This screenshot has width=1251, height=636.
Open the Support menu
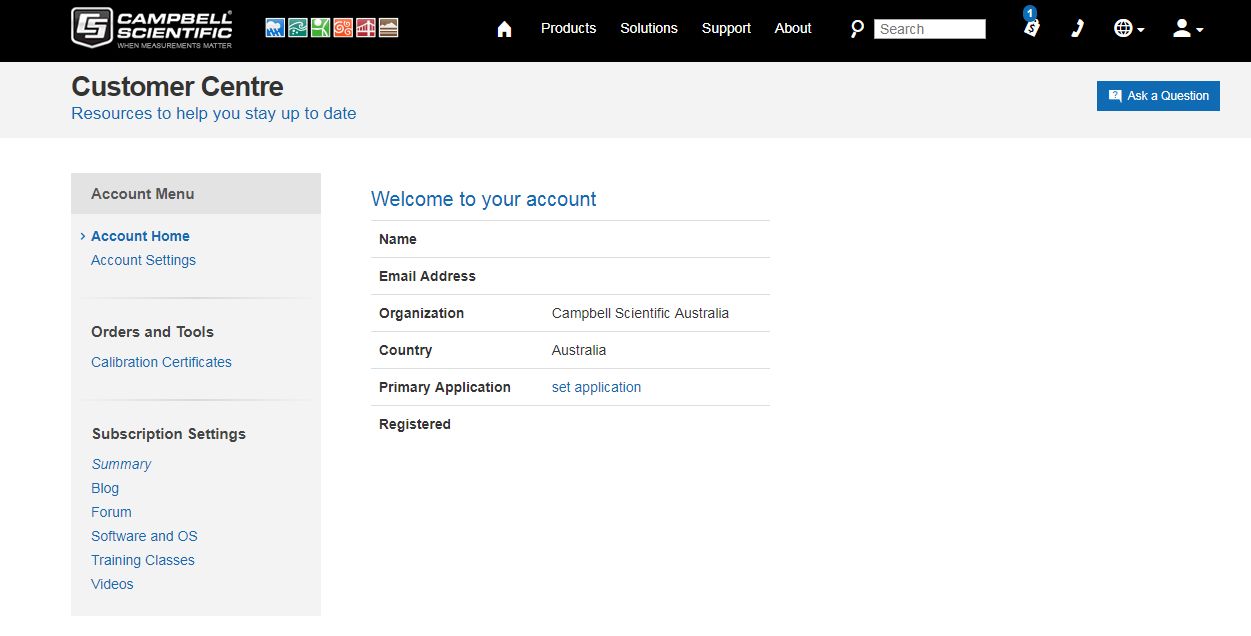(726, 28)
